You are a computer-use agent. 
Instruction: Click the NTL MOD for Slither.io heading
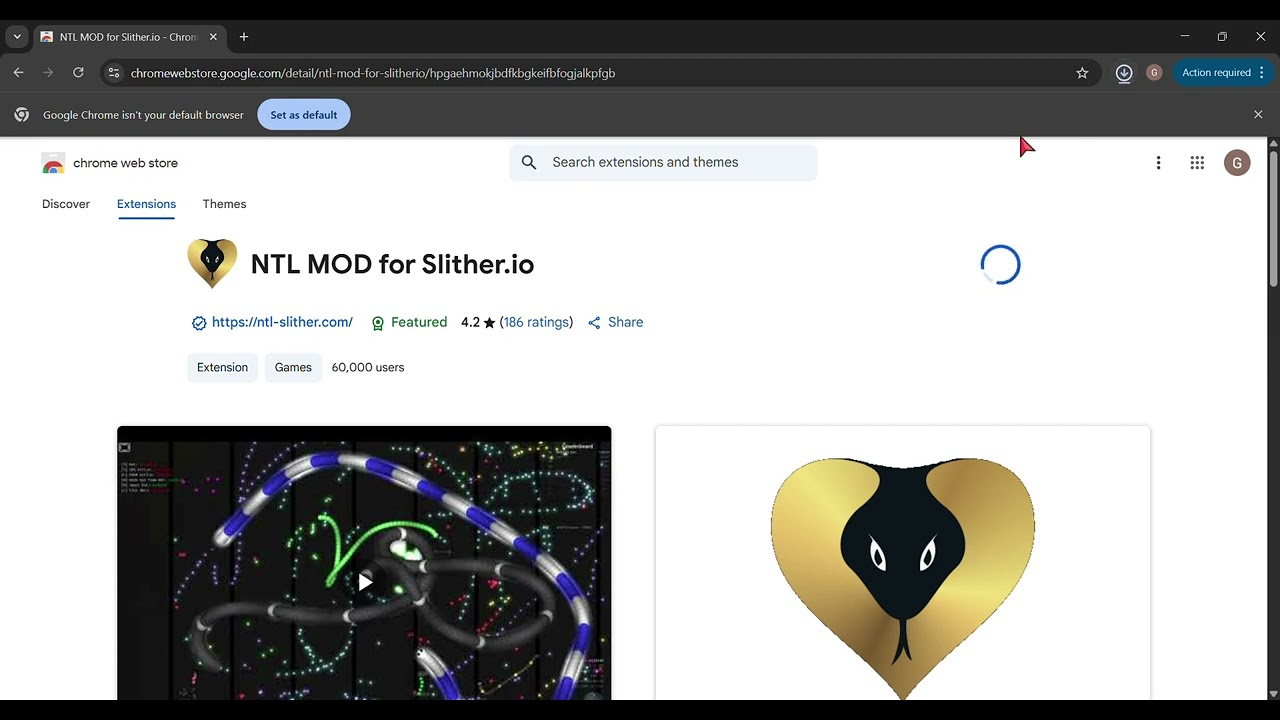pos(392,264)
